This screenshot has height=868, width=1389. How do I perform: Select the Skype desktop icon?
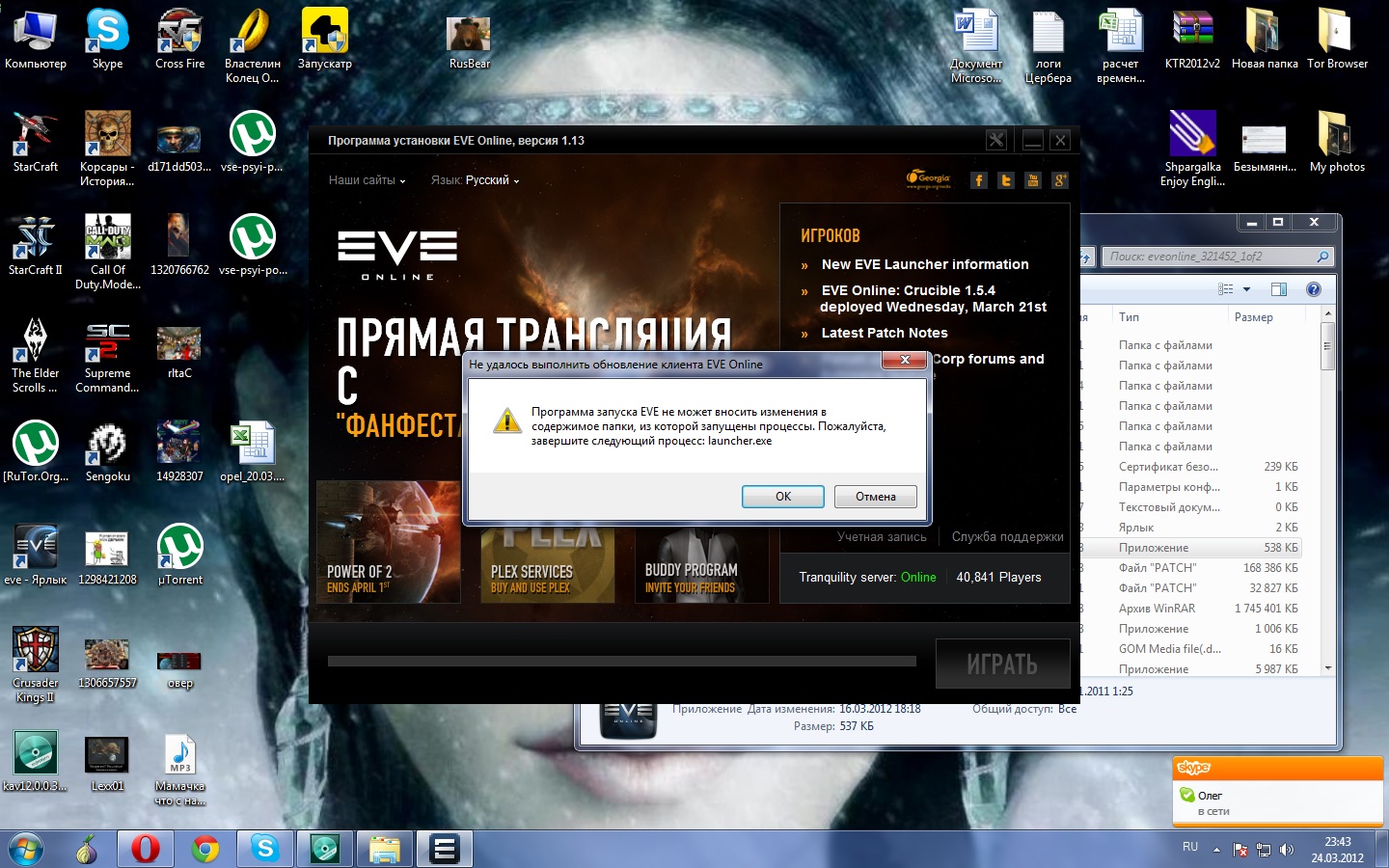click(107, 41)
